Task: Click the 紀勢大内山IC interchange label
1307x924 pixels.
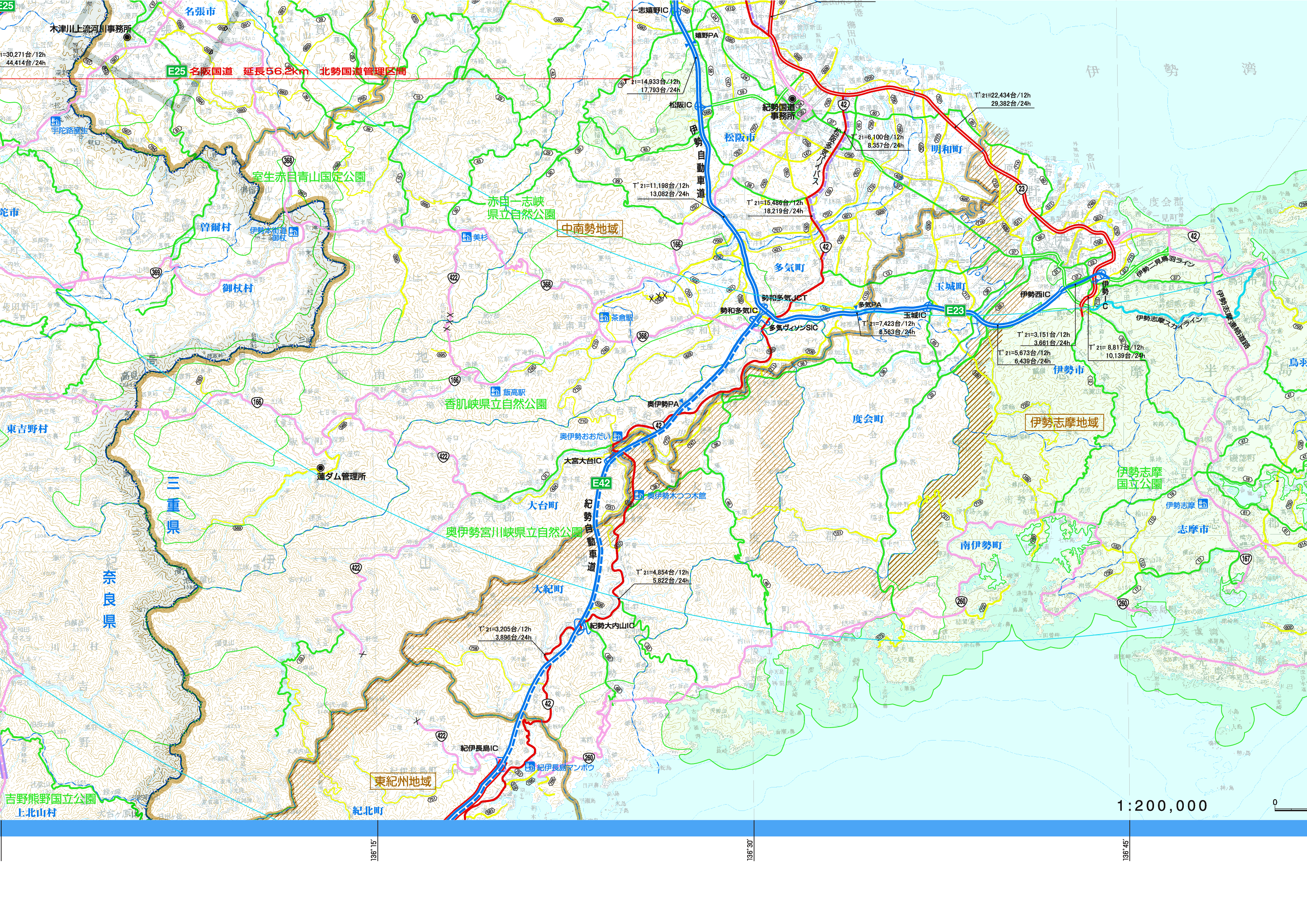Action: click(613, 625)
